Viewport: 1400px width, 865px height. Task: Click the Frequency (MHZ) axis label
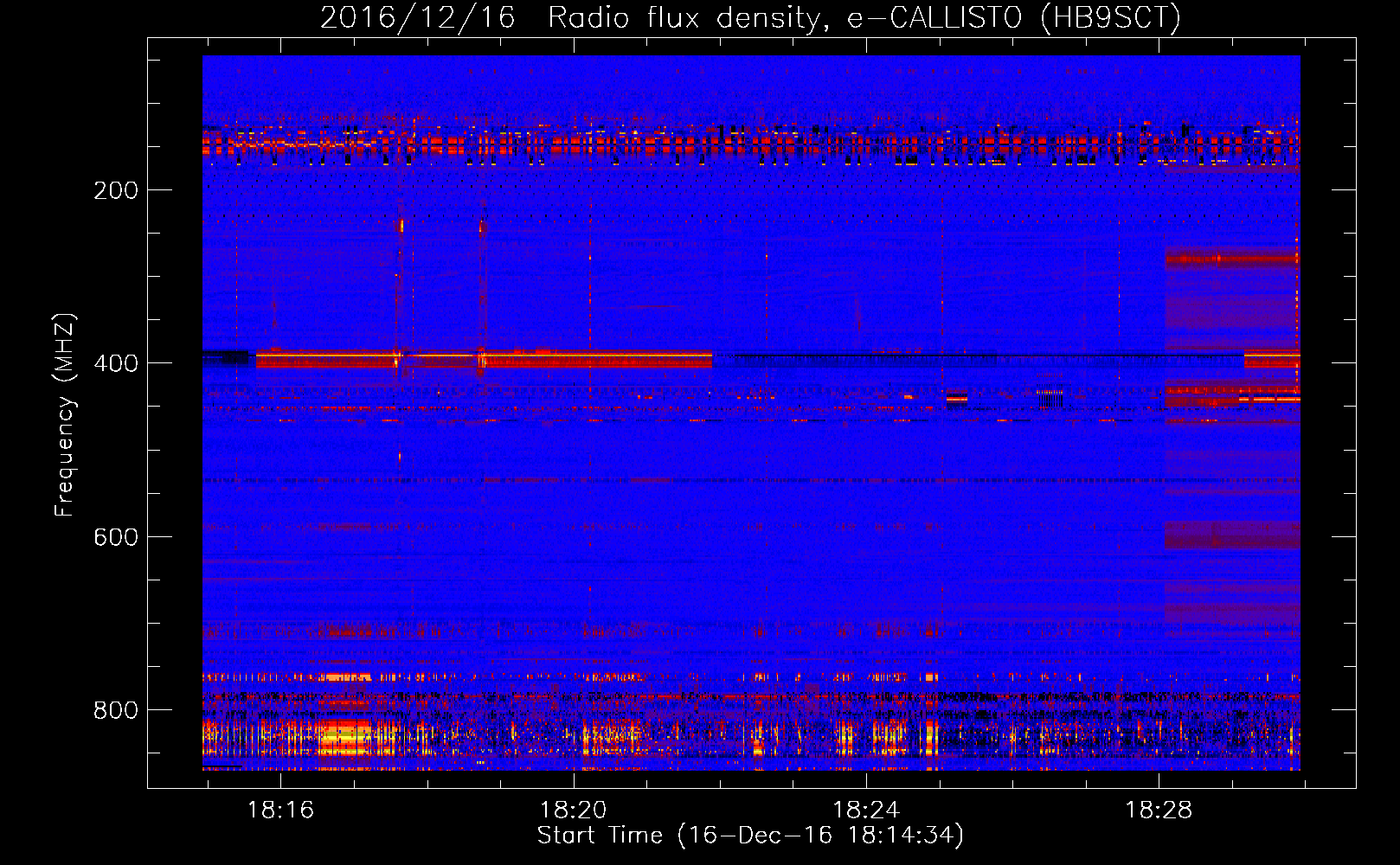65,415
